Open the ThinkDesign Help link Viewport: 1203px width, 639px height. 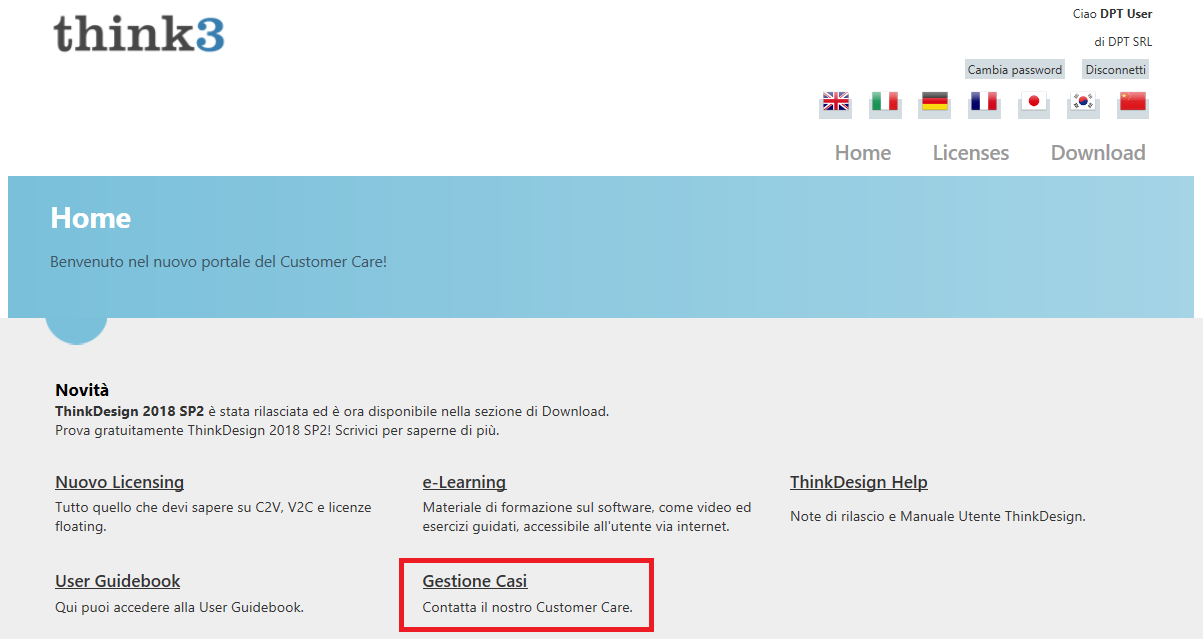[858, 483]
